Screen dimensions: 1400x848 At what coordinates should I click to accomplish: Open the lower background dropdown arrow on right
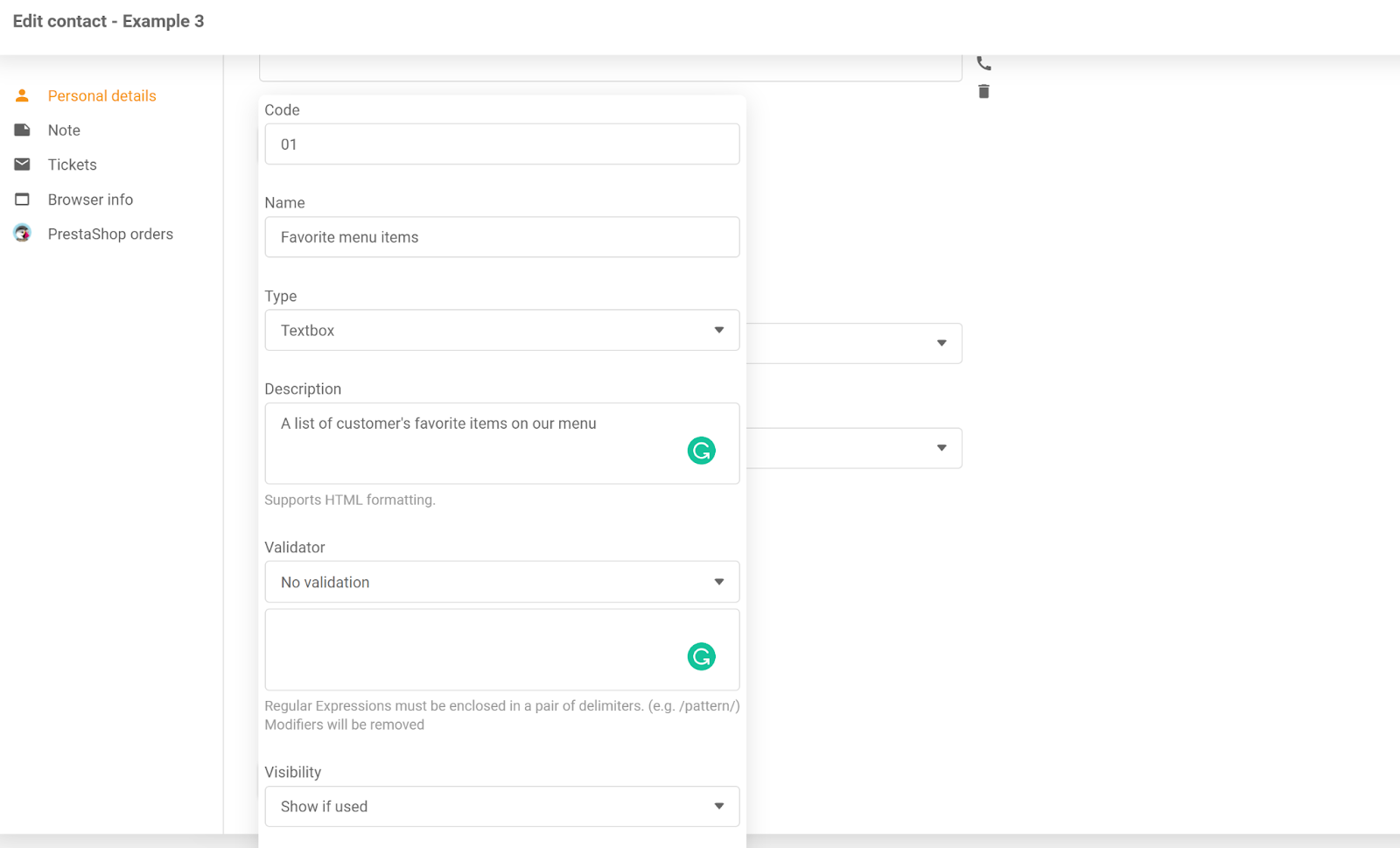(x=941, y=448)
